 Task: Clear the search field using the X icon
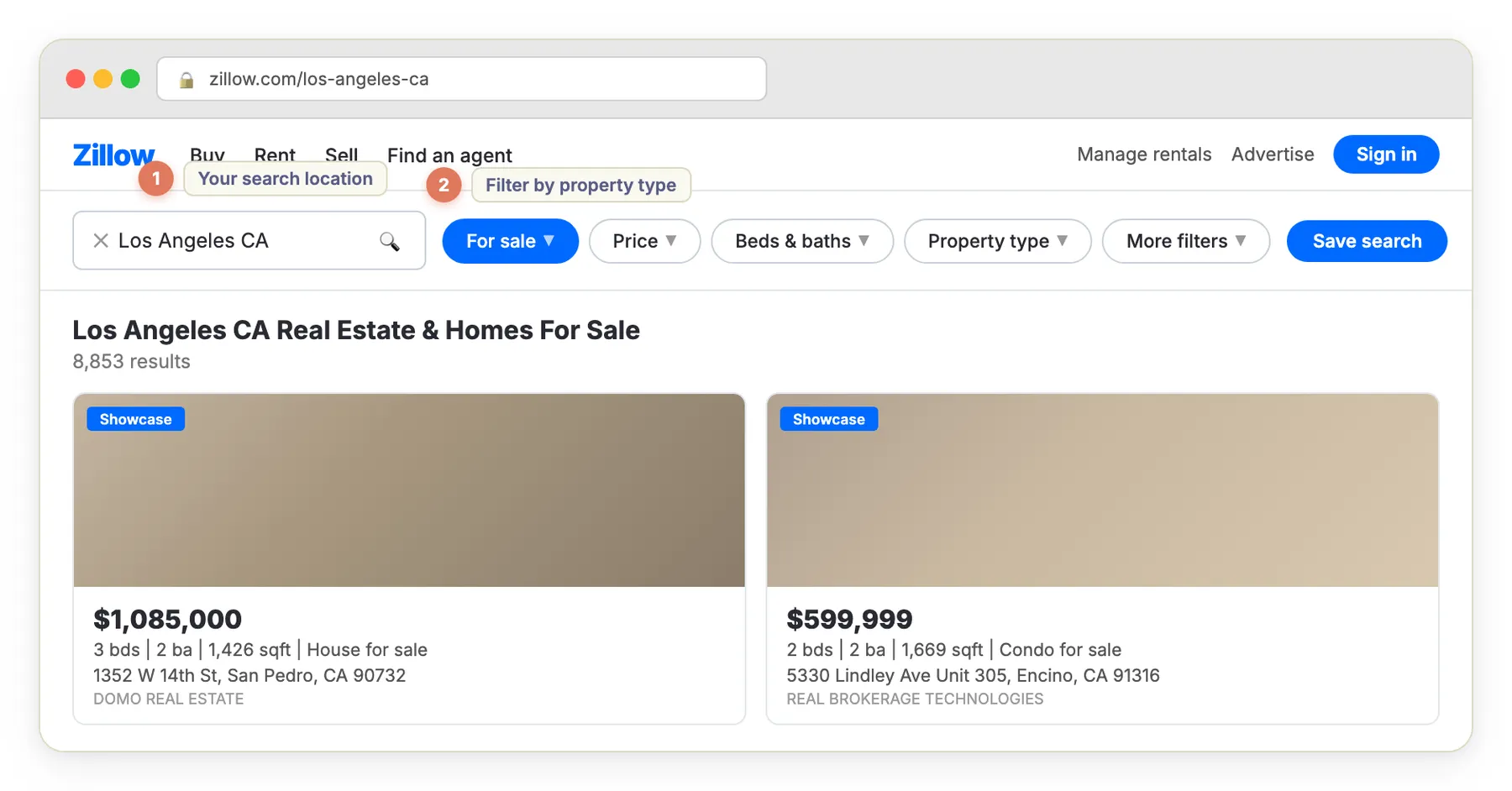tap(100, 241)
